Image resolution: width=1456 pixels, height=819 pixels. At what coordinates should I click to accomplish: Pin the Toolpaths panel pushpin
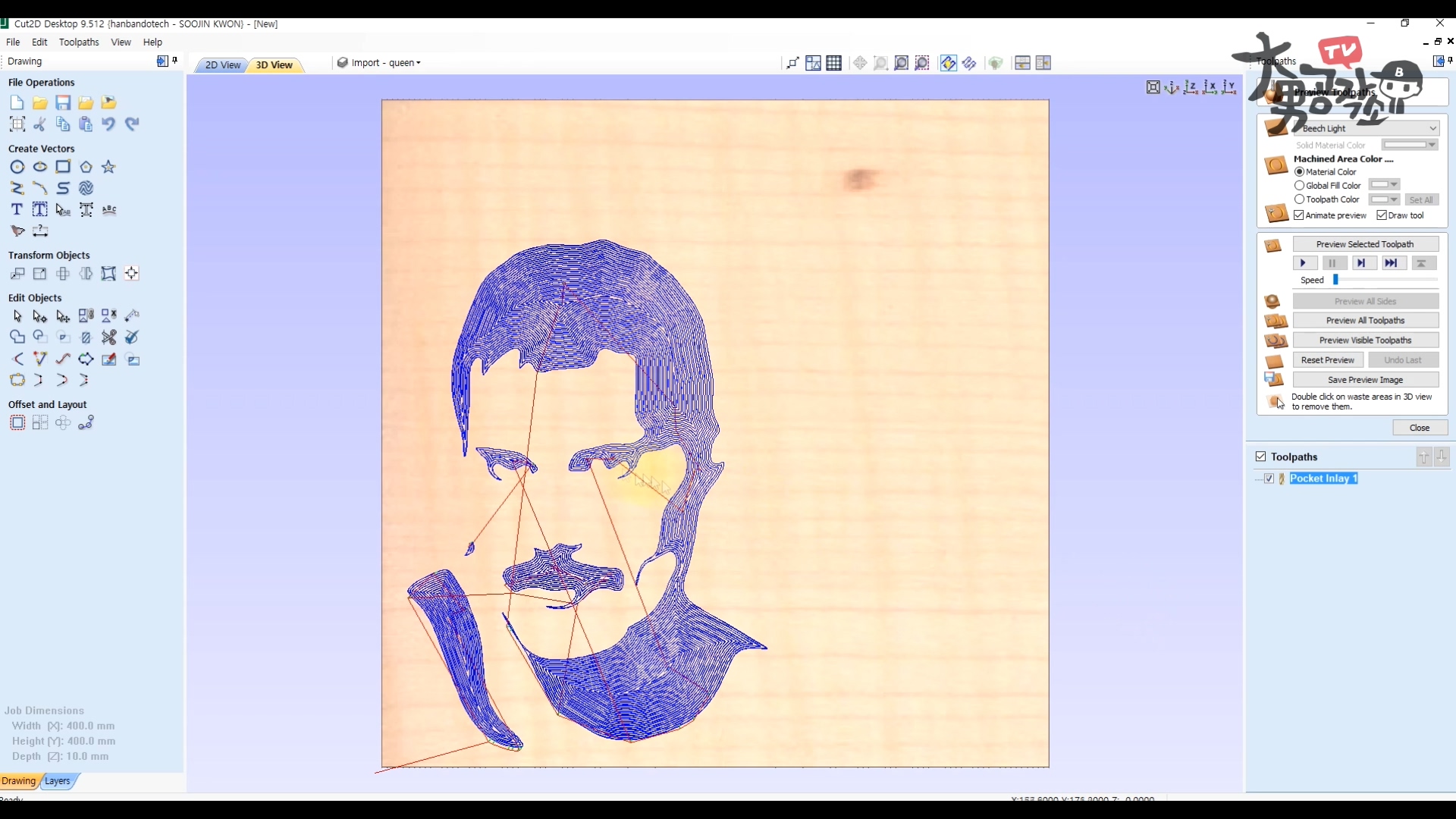click(1450, 61)
